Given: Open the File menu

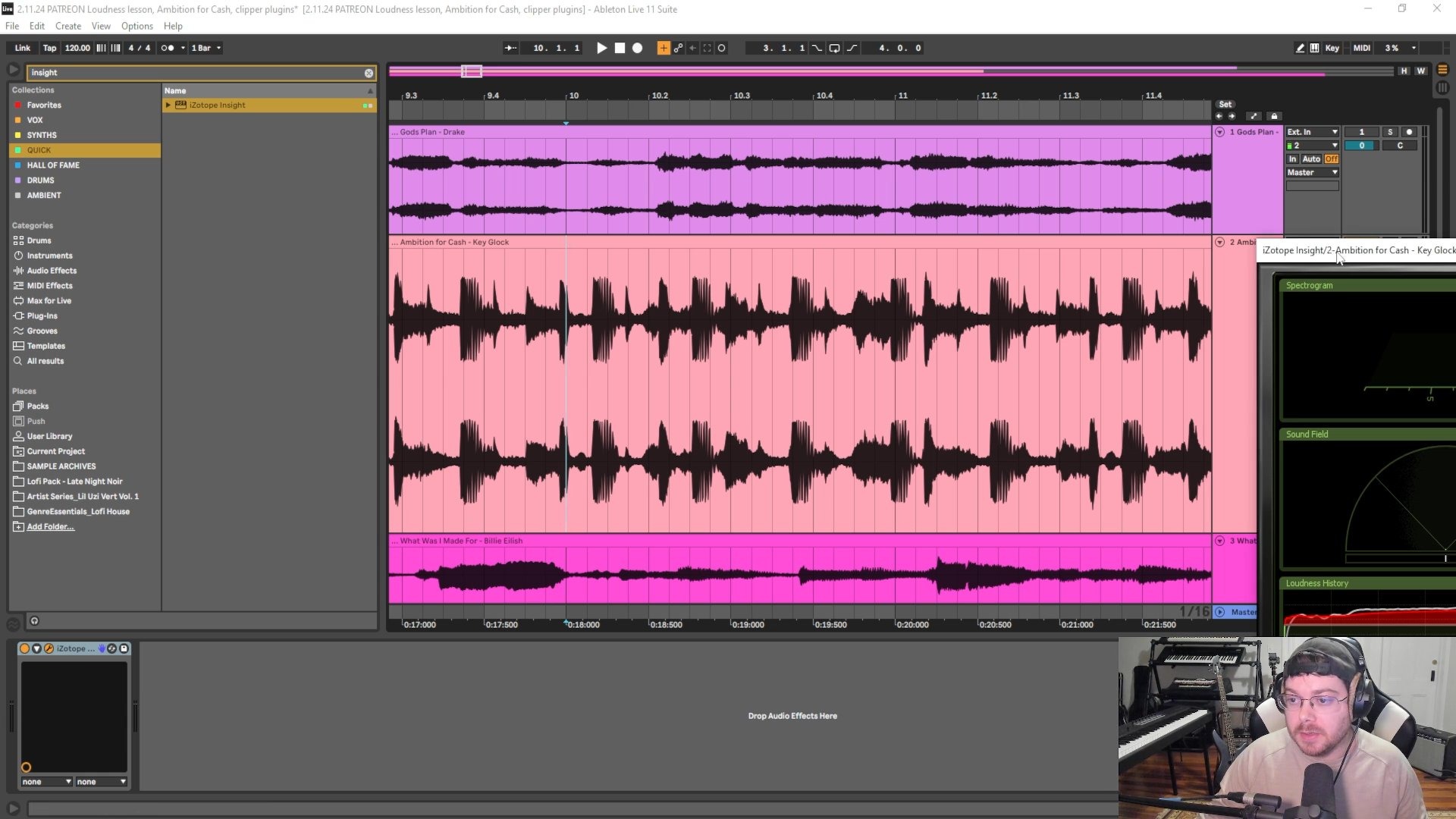Looking at the screenshot, I should coord(12,26).
